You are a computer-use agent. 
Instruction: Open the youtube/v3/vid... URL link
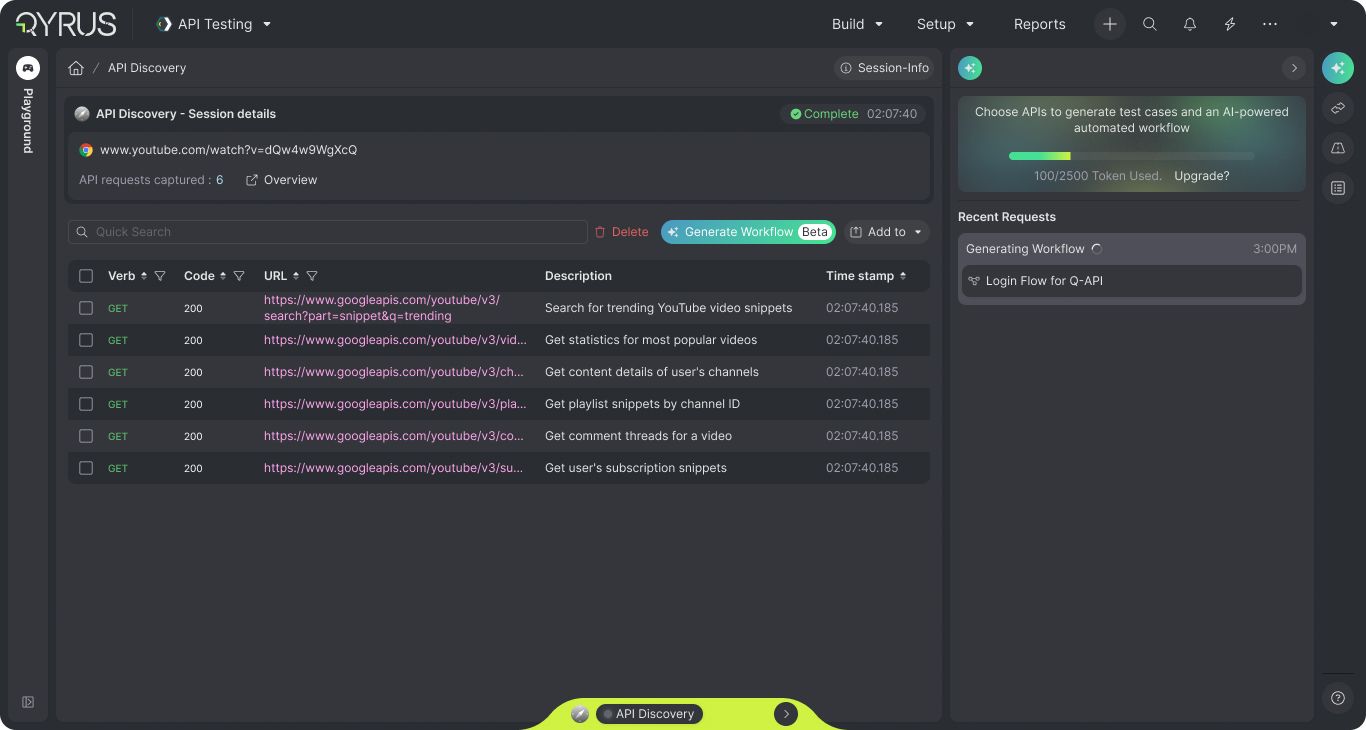[395, 340]
